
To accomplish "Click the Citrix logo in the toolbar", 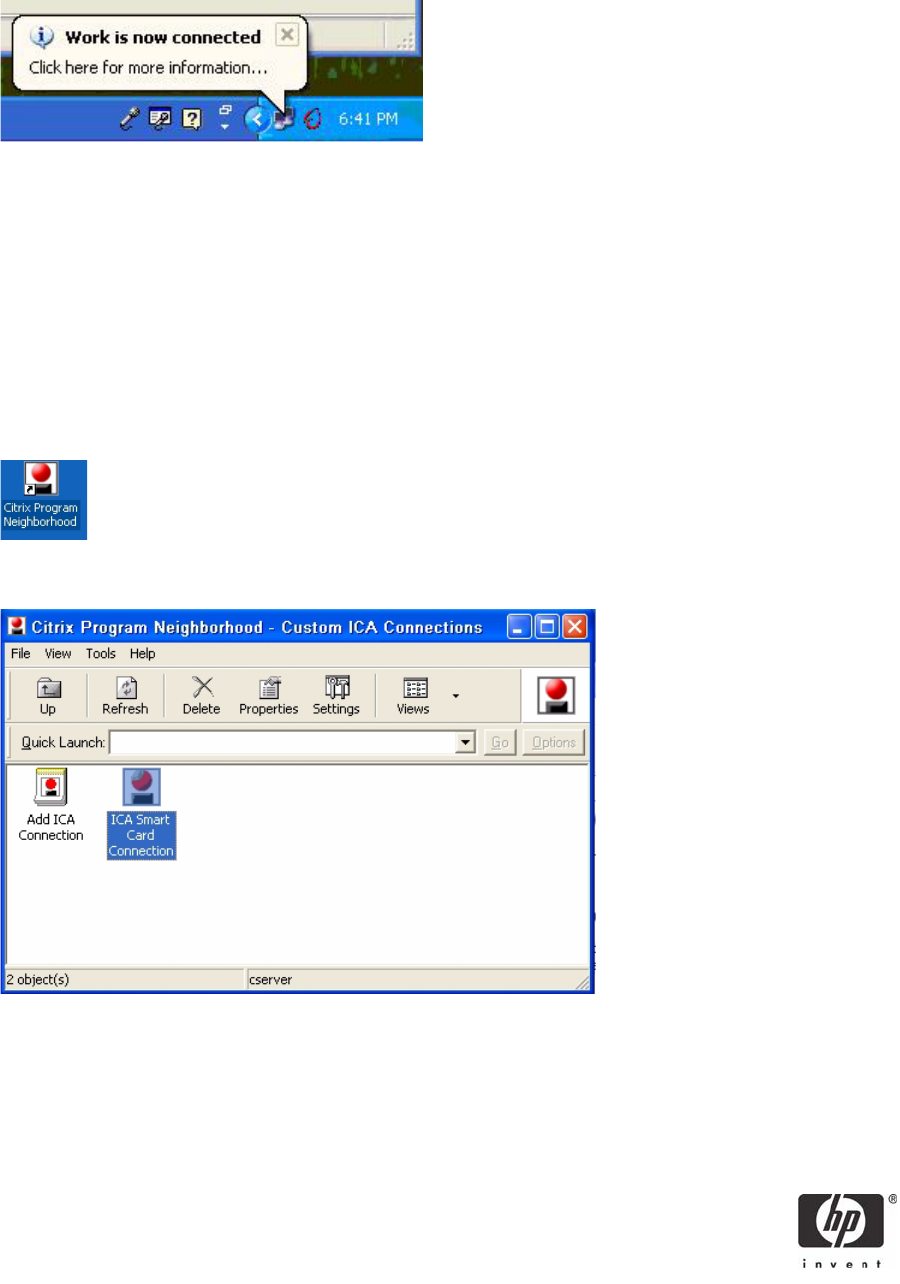I will coord(555,695).
